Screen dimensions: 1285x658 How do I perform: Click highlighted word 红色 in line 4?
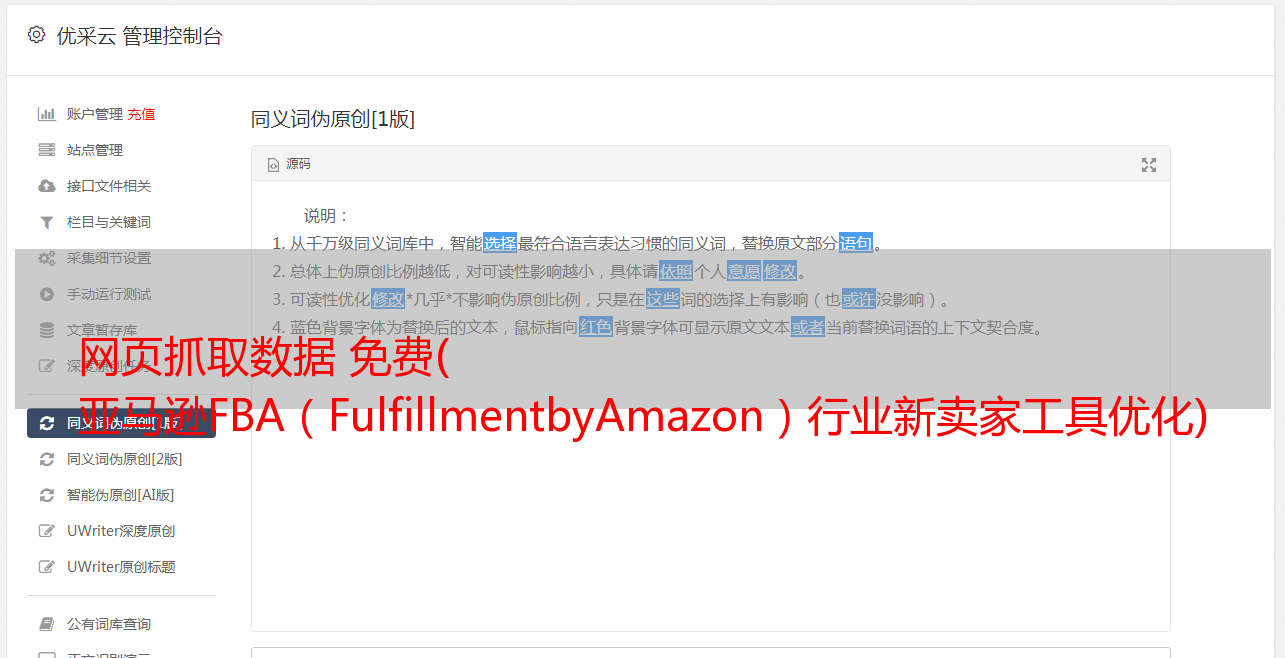pyautogui.click(x=595, y=327)
